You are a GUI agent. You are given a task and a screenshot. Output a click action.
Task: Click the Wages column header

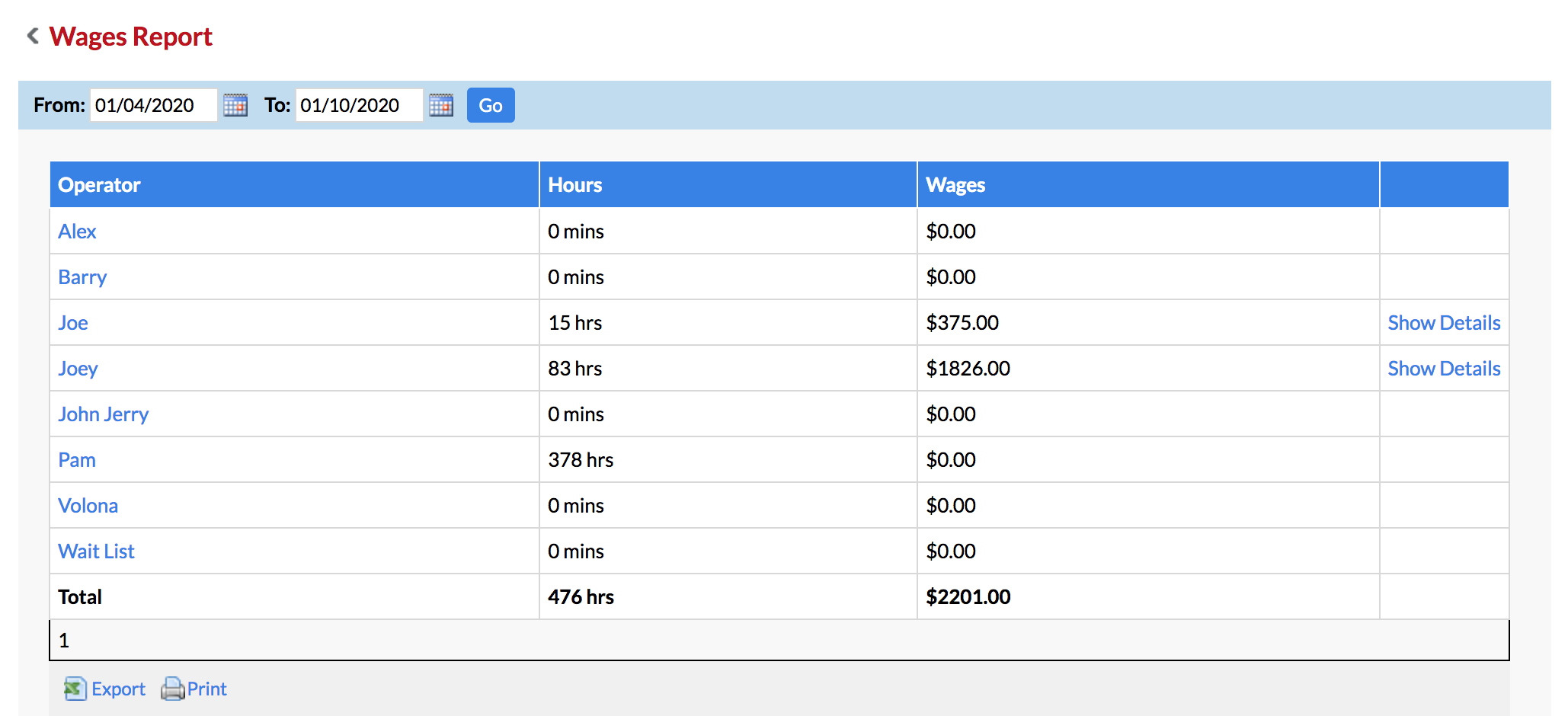pyautogui.click(x=1149, y=184)
